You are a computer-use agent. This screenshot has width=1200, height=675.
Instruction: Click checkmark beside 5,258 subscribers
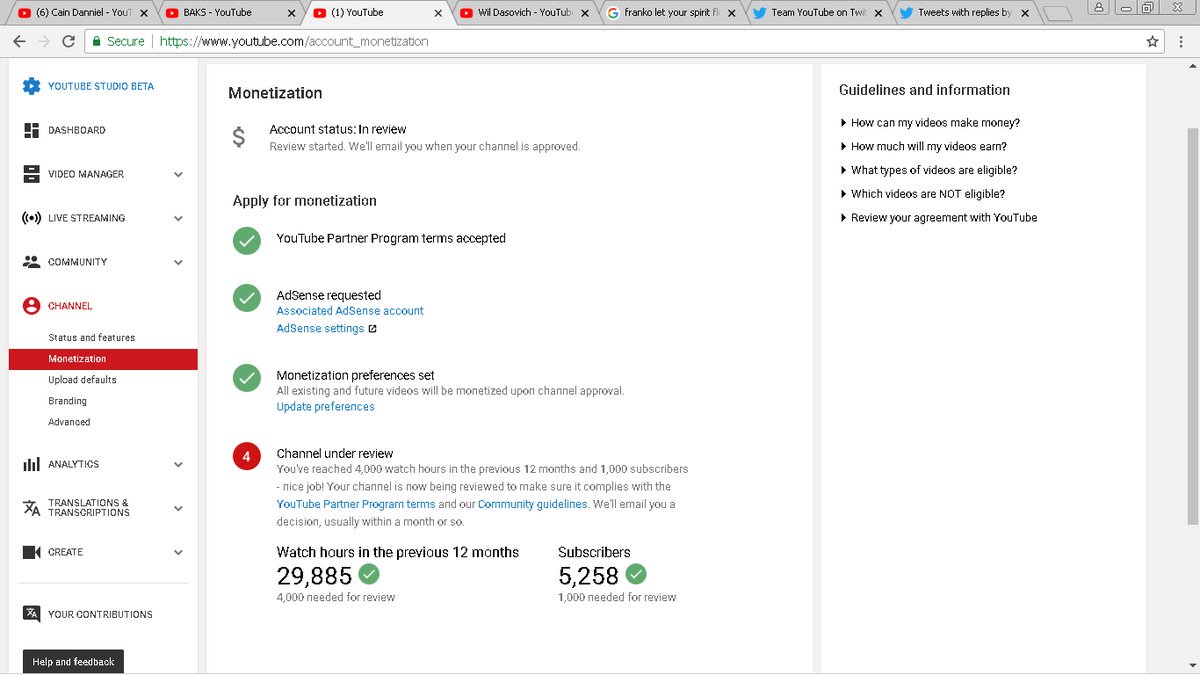(x=636, y=574)
